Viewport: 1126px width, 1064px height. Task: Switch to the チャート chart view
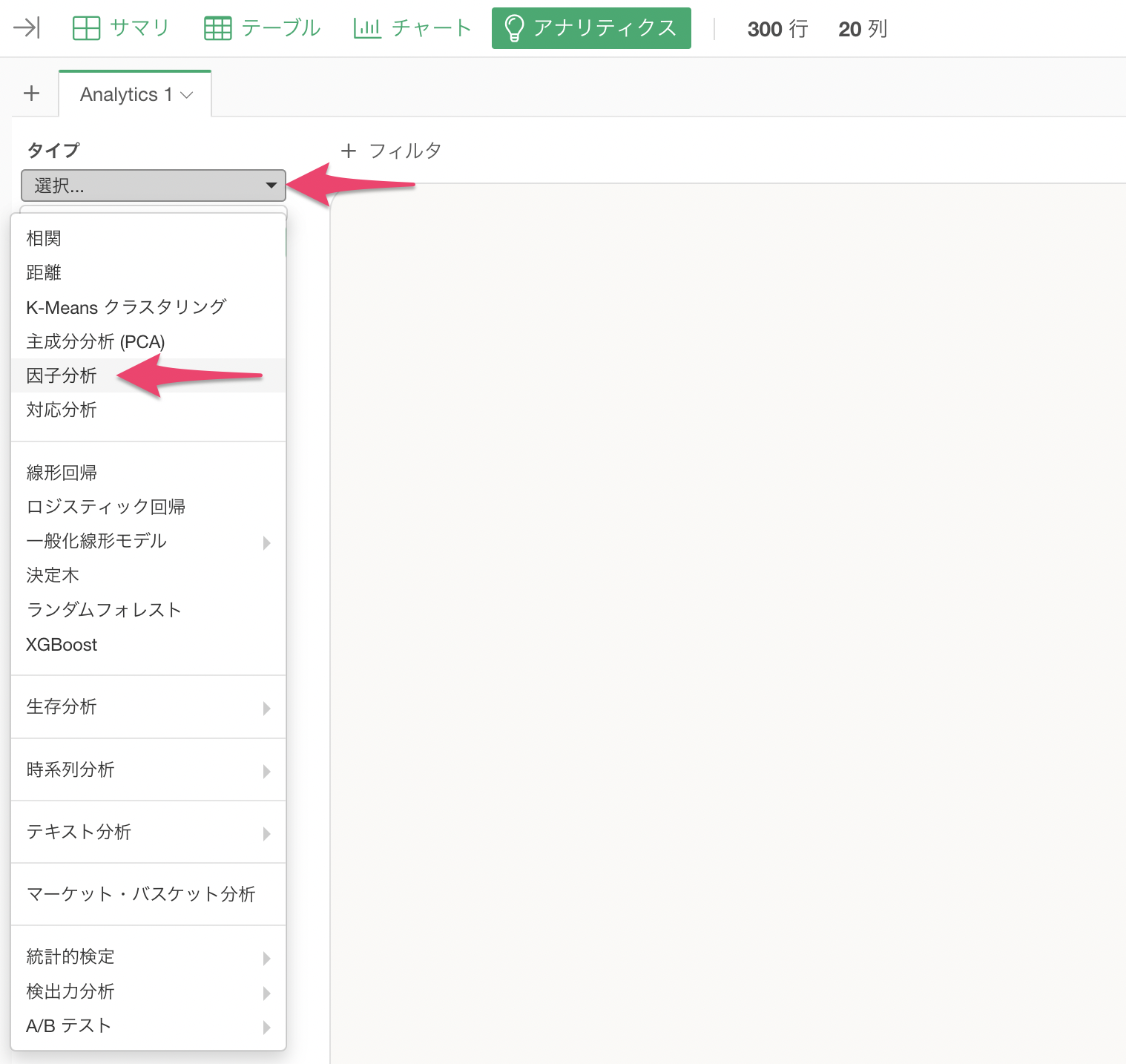pos(412,28)
